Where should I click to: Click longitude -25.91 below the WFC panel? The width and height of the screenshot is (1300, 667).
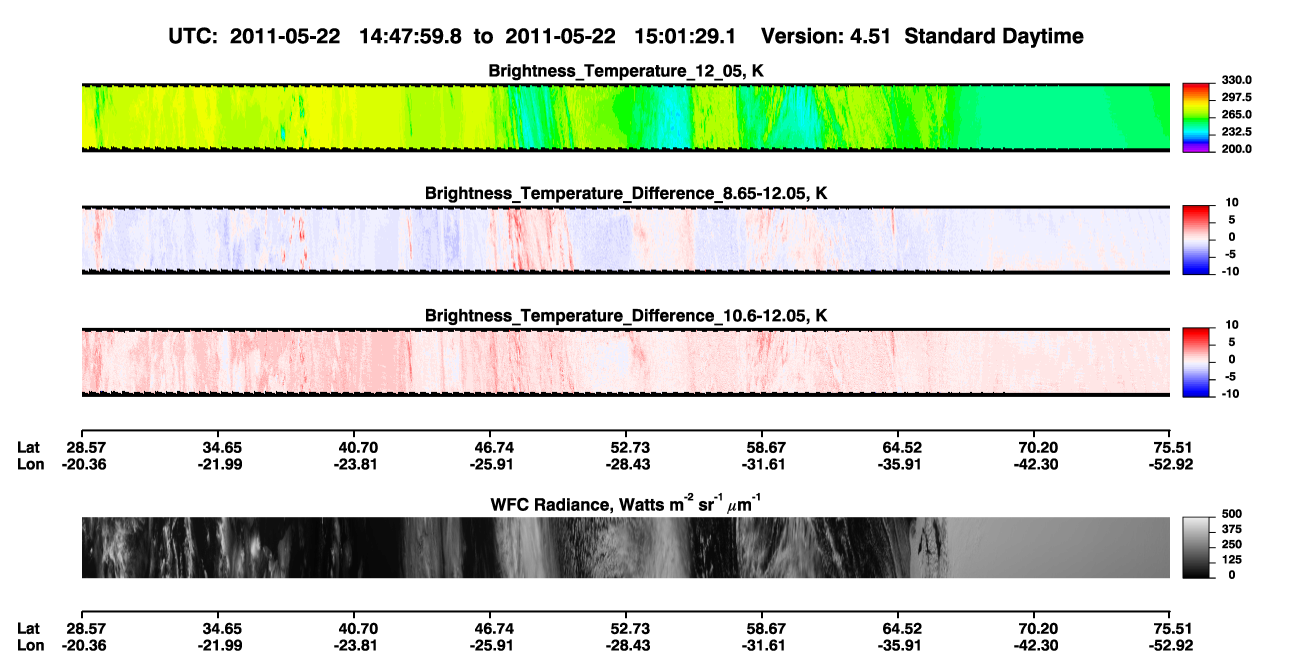(490, 644)
